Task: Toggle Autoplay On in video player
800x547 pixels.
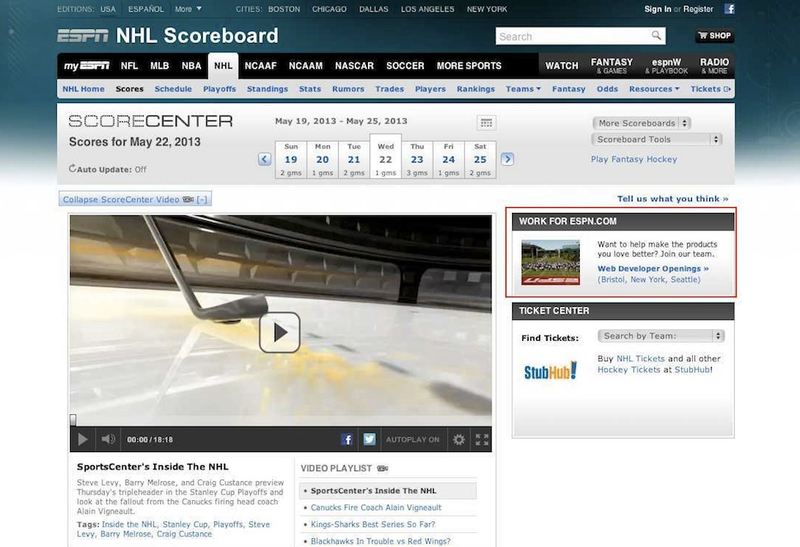Action: (x=412, y=439)
